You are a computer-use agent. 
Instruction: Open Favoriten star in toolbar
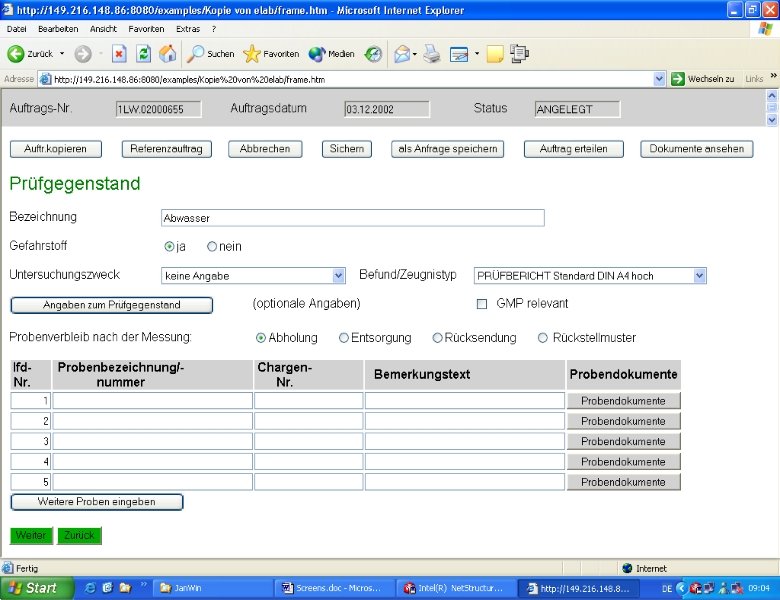coord(271,54)
